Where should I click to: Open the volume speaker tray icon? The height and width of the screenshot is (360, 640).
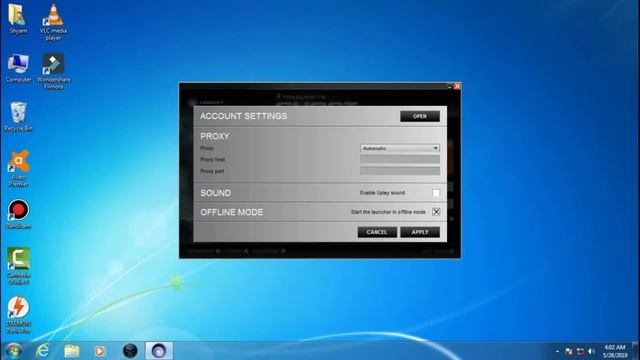click(x=591, y=351)
